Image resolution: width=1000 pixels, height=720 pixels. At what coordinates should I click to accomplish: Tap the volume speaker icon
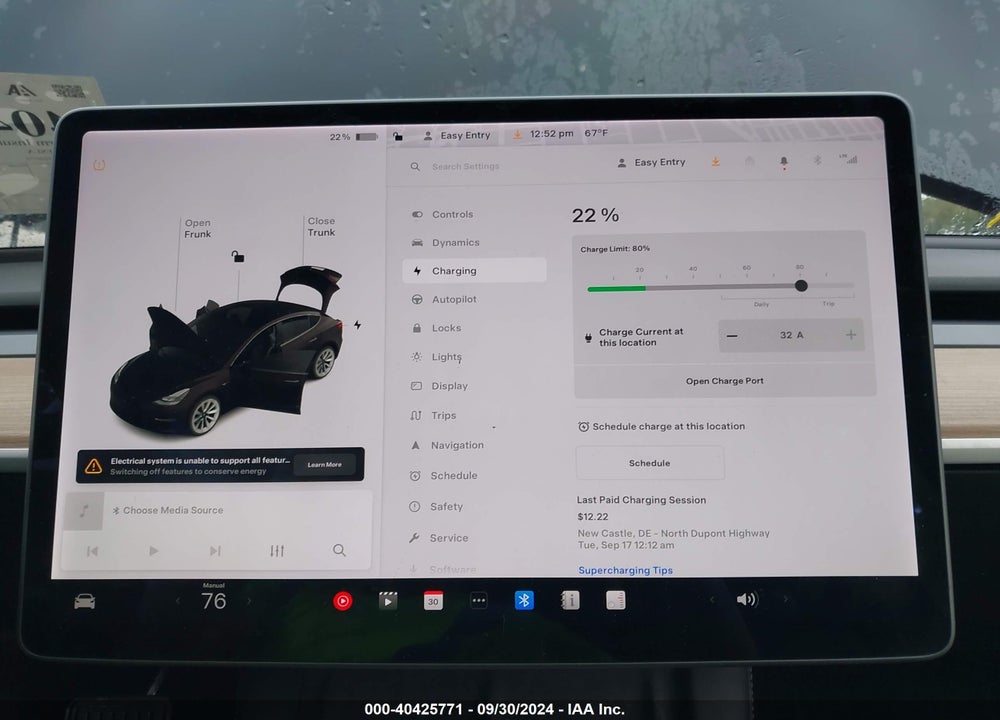pyautogui.click(x=746, y=599)
